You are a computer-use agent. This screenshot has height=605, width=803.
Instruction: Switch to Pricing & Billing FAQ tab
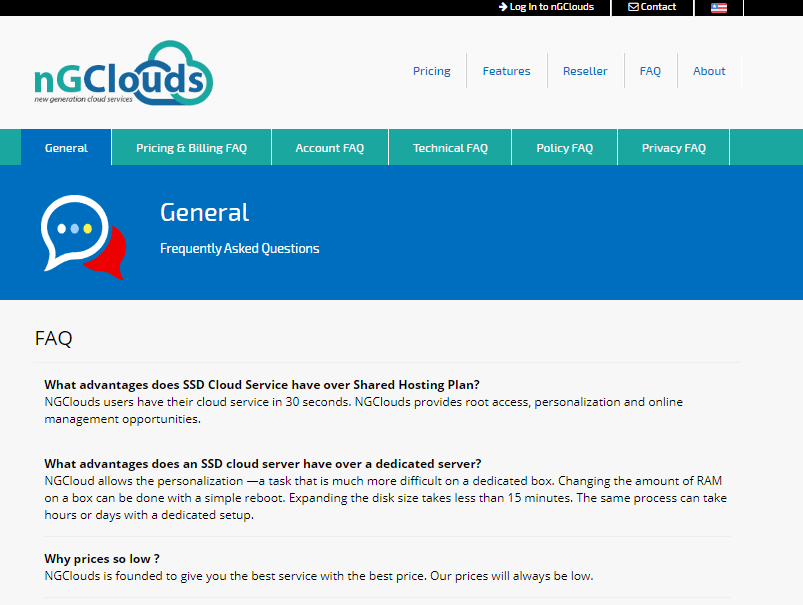192,148
